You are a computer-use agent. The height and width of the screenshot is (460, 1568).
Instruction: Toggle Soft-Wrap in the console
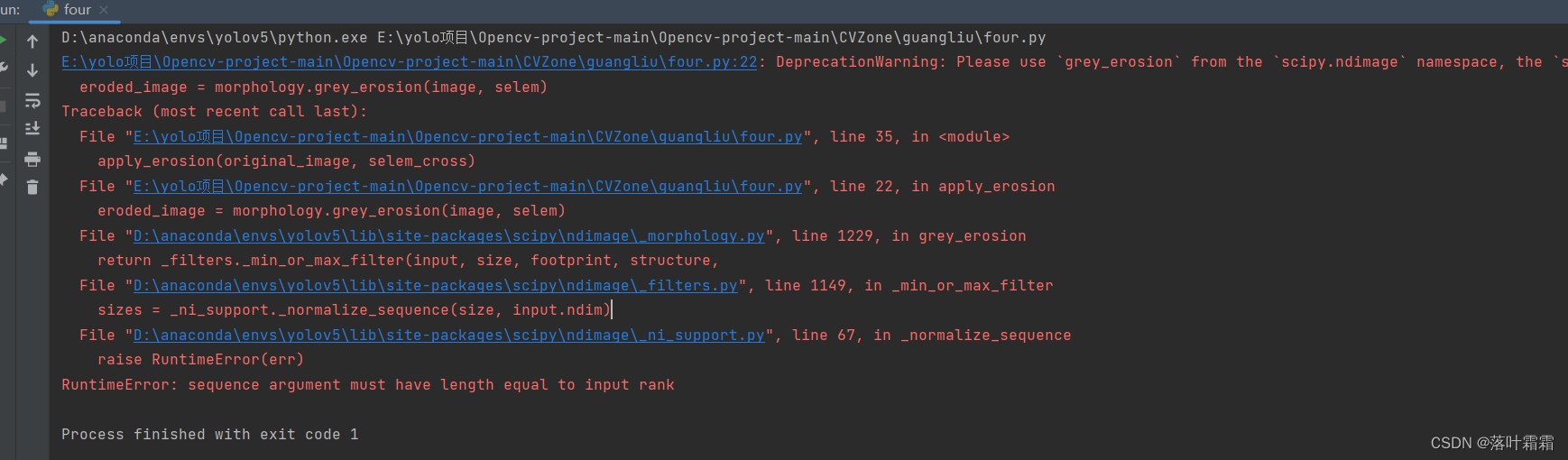tap(32, 100)
